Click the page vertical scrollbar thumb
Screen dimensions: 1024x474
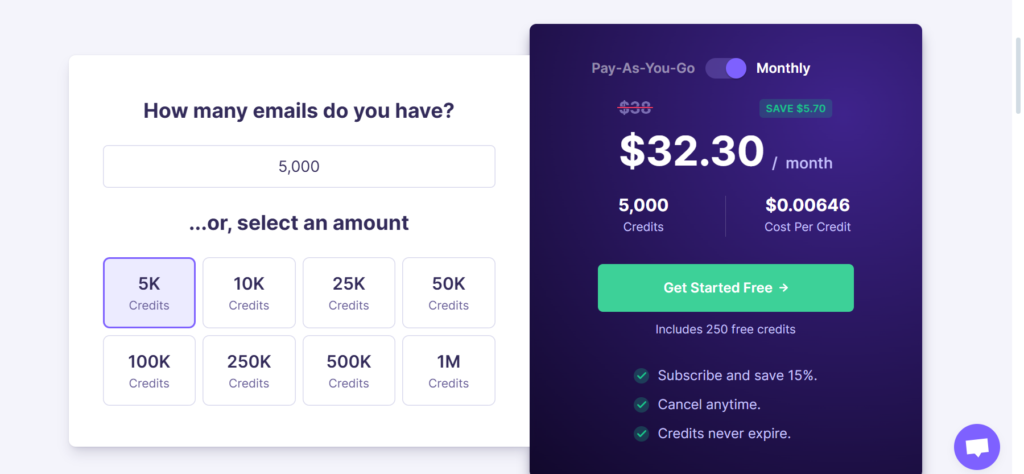coord(1017,75)
